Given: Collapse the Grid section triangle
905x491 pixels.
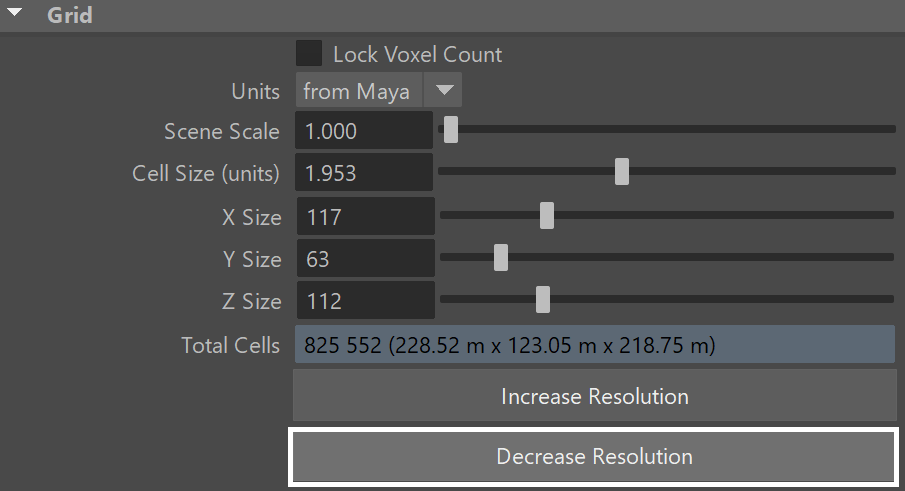Looking at the screenshot, I should [x=14, y=12].
